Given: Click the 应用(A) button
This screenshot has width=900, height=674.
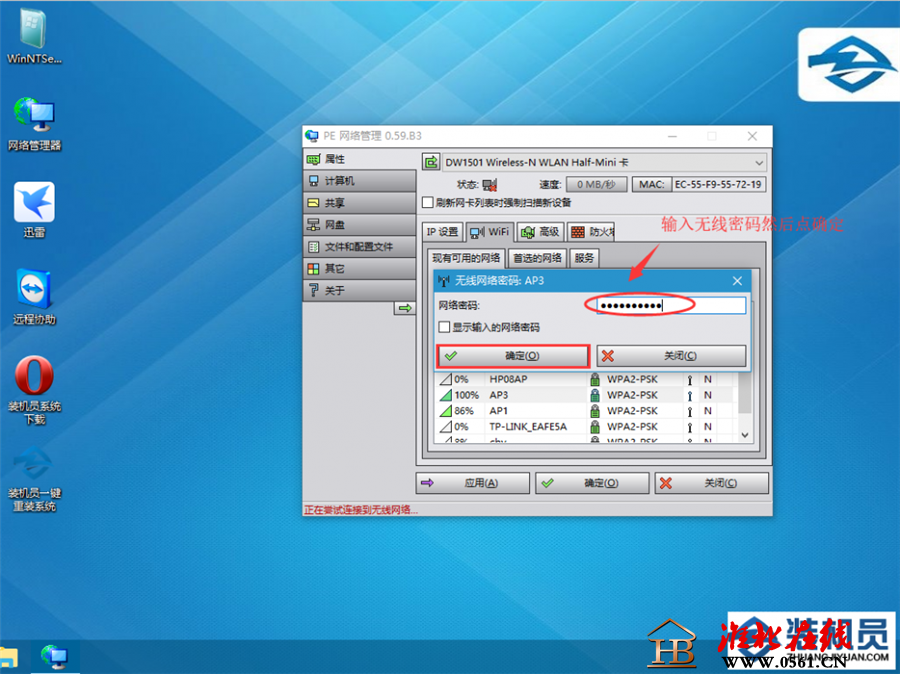Looking at the screenshot, I should (472, 483).
